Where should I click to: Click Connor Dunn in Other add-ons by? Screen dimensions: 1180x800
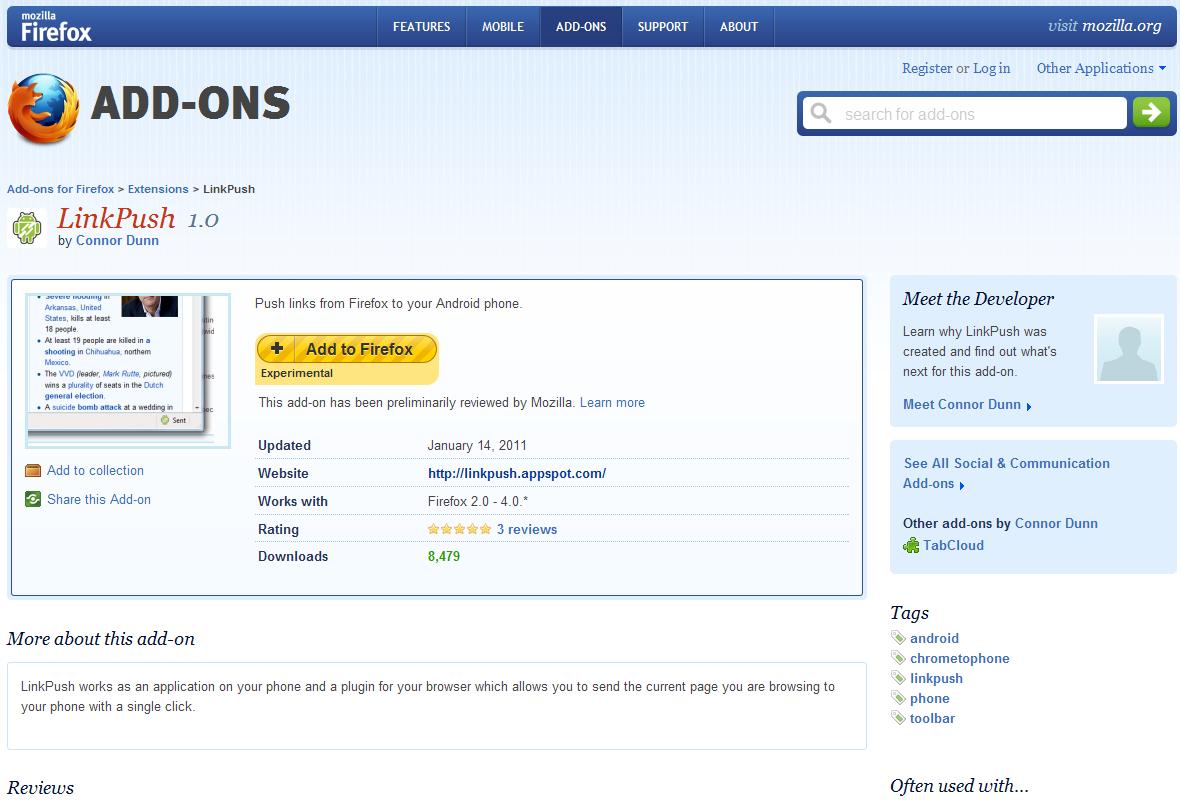1057,524
